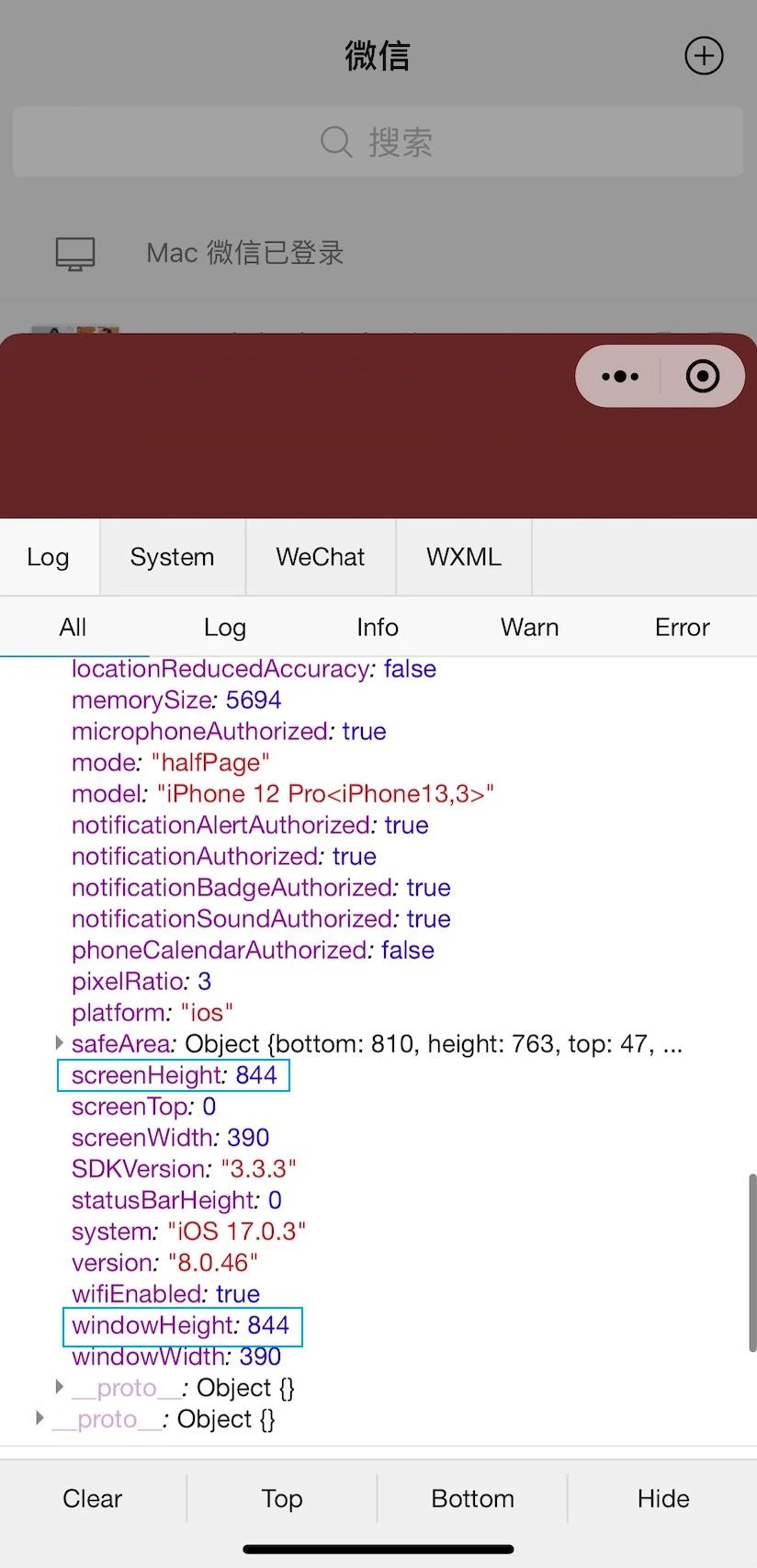Click the 微信 title at top
Image resolution: width=757 pixels, height=1568 pixels.
[378, 56]
